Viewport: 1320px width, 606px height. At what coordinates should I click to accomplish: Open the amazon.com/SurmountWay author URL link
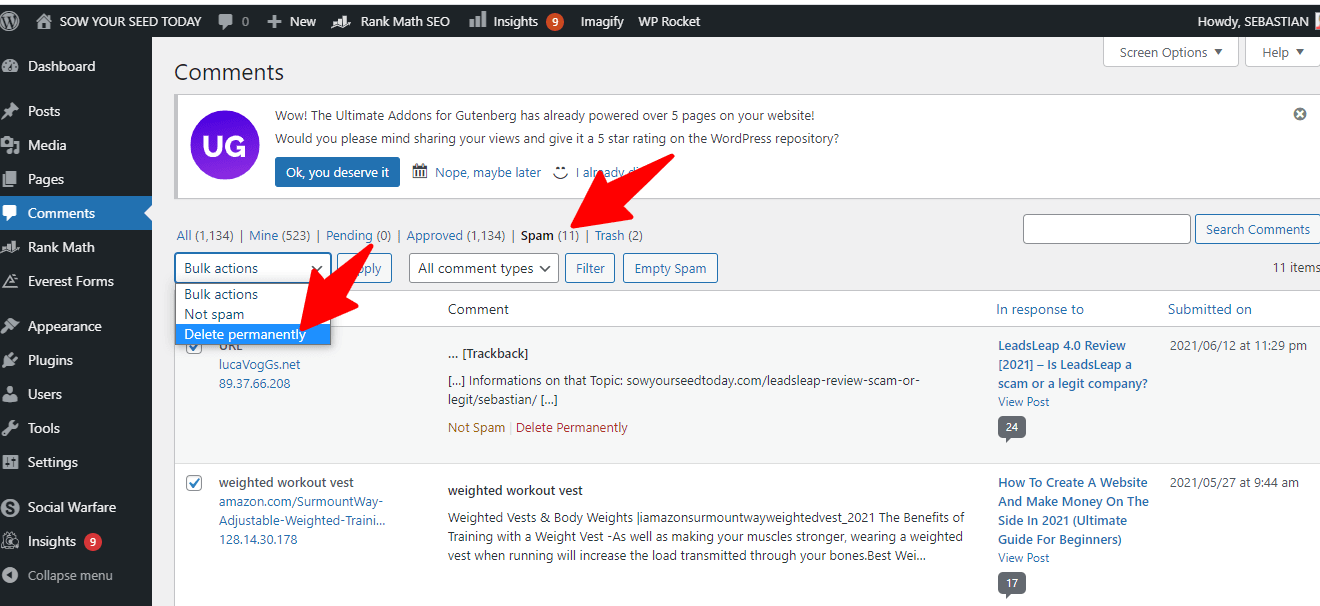302,511
